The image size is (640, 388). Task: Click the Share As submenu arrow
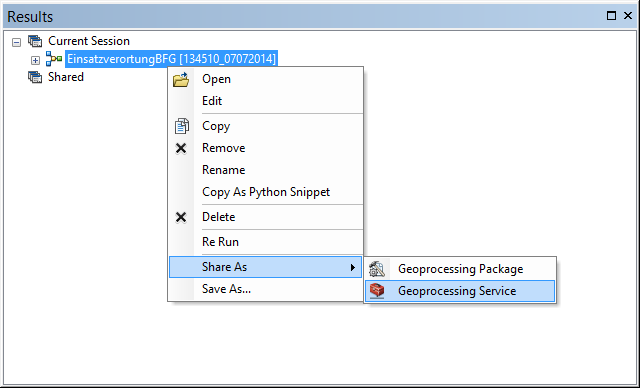353,268
